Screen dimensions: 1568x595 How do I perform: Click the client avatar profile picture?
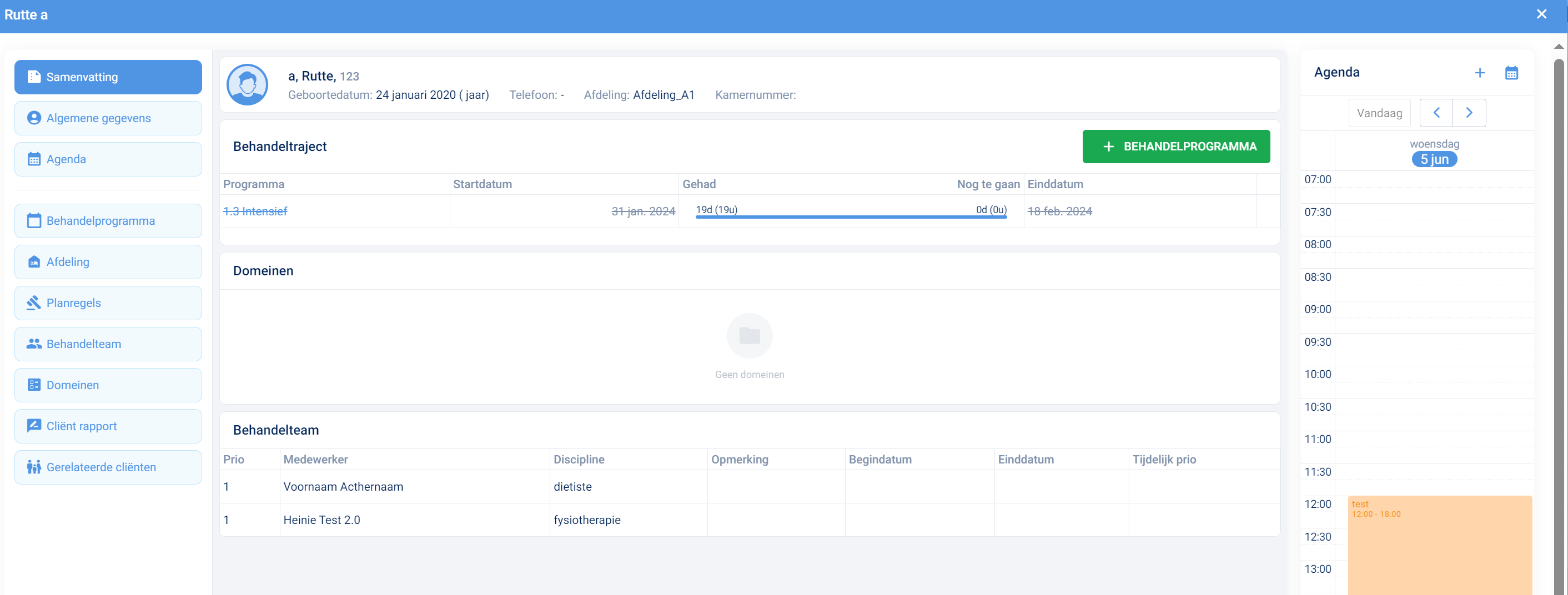[247, 84]
